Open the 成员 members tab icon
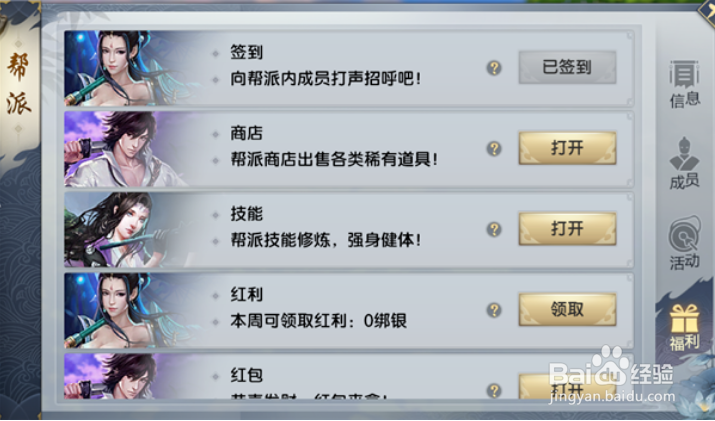 (684, 163)
